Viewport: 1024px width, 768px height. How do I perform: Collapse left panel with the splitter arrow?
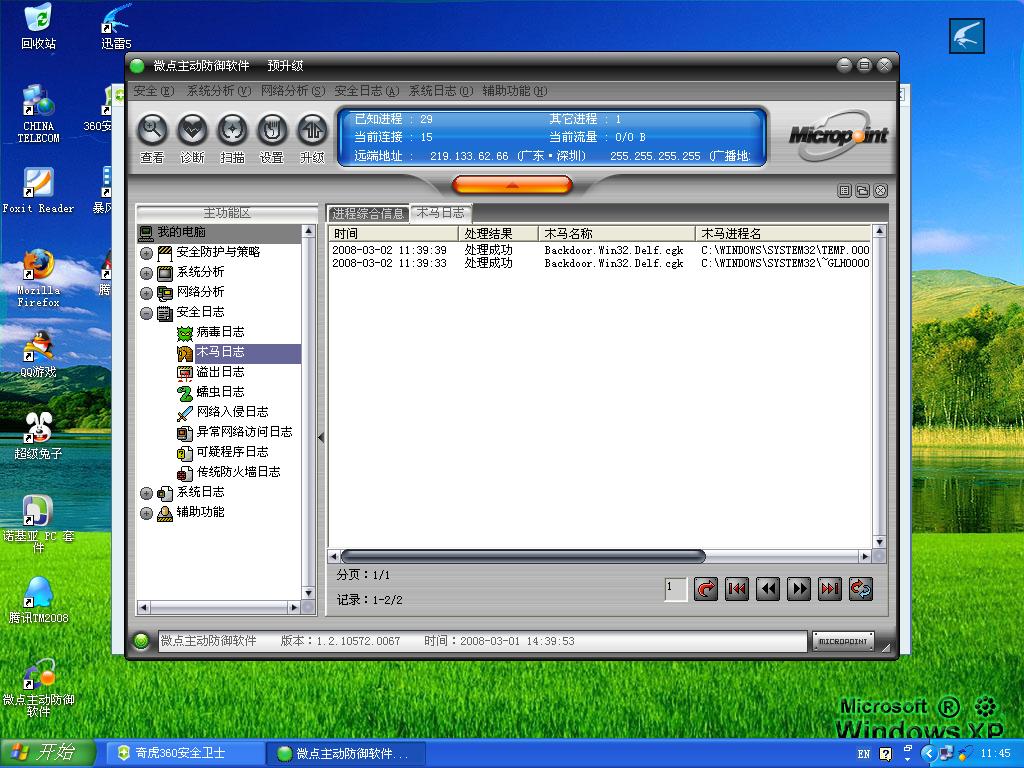tap(321, 438)
